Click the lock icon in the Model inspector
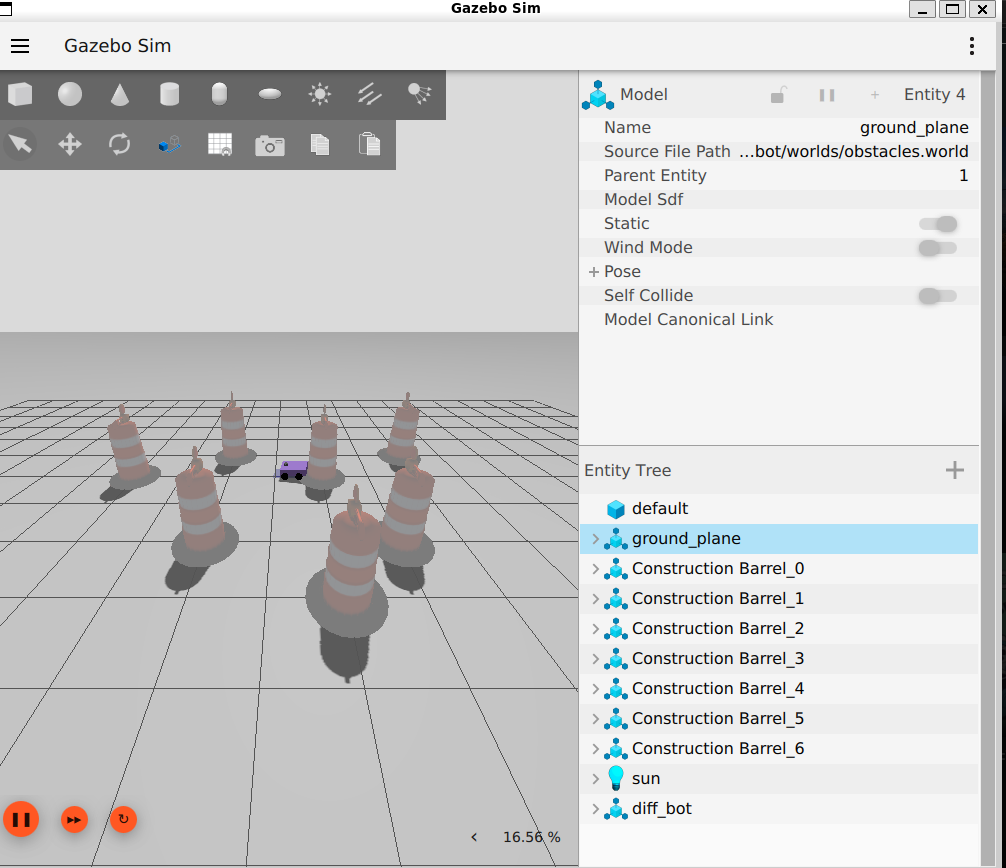This screenshot has width=1006, height=868. click(x=778, y=95)
